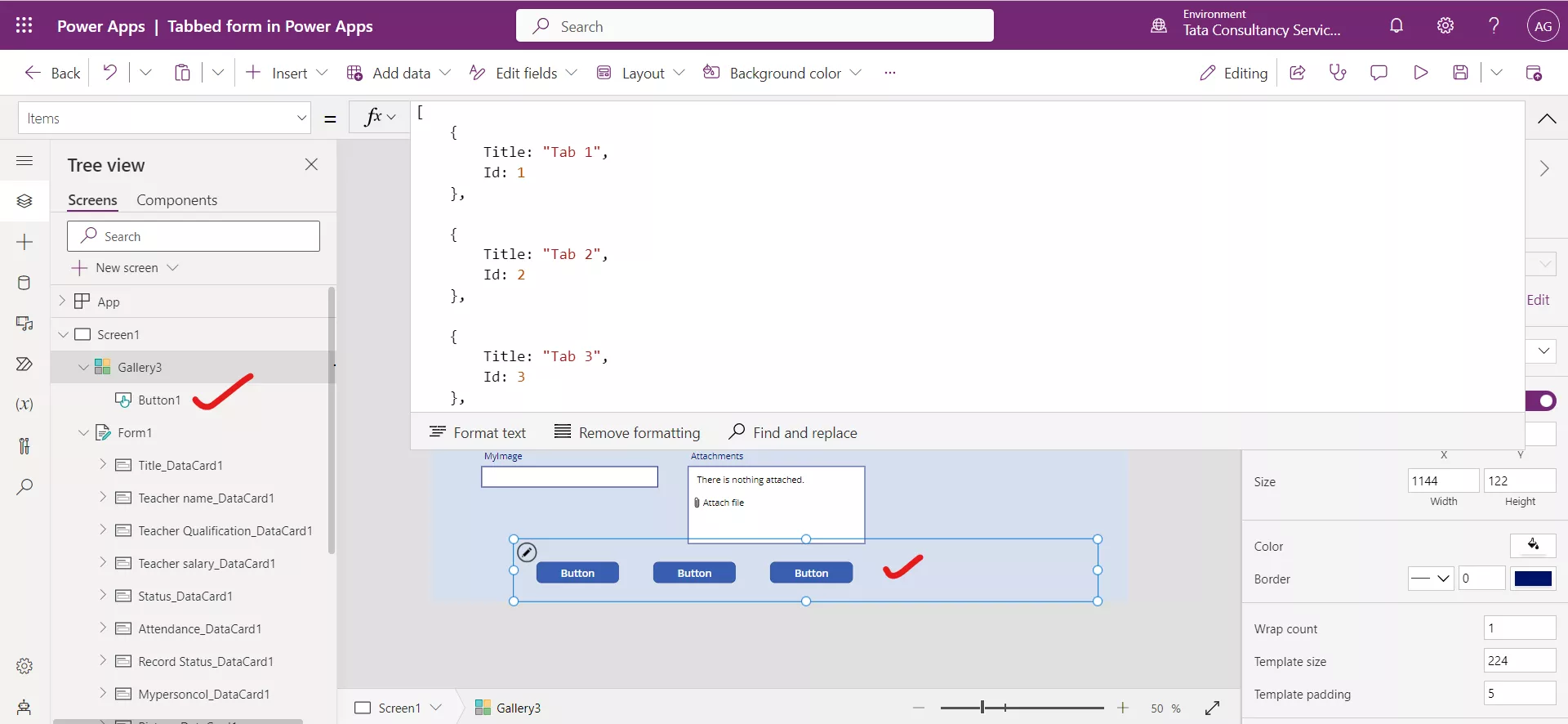Open Virtual agent icon in left rail
This screenshot has width=1568, height=724.
click(24, 707)
